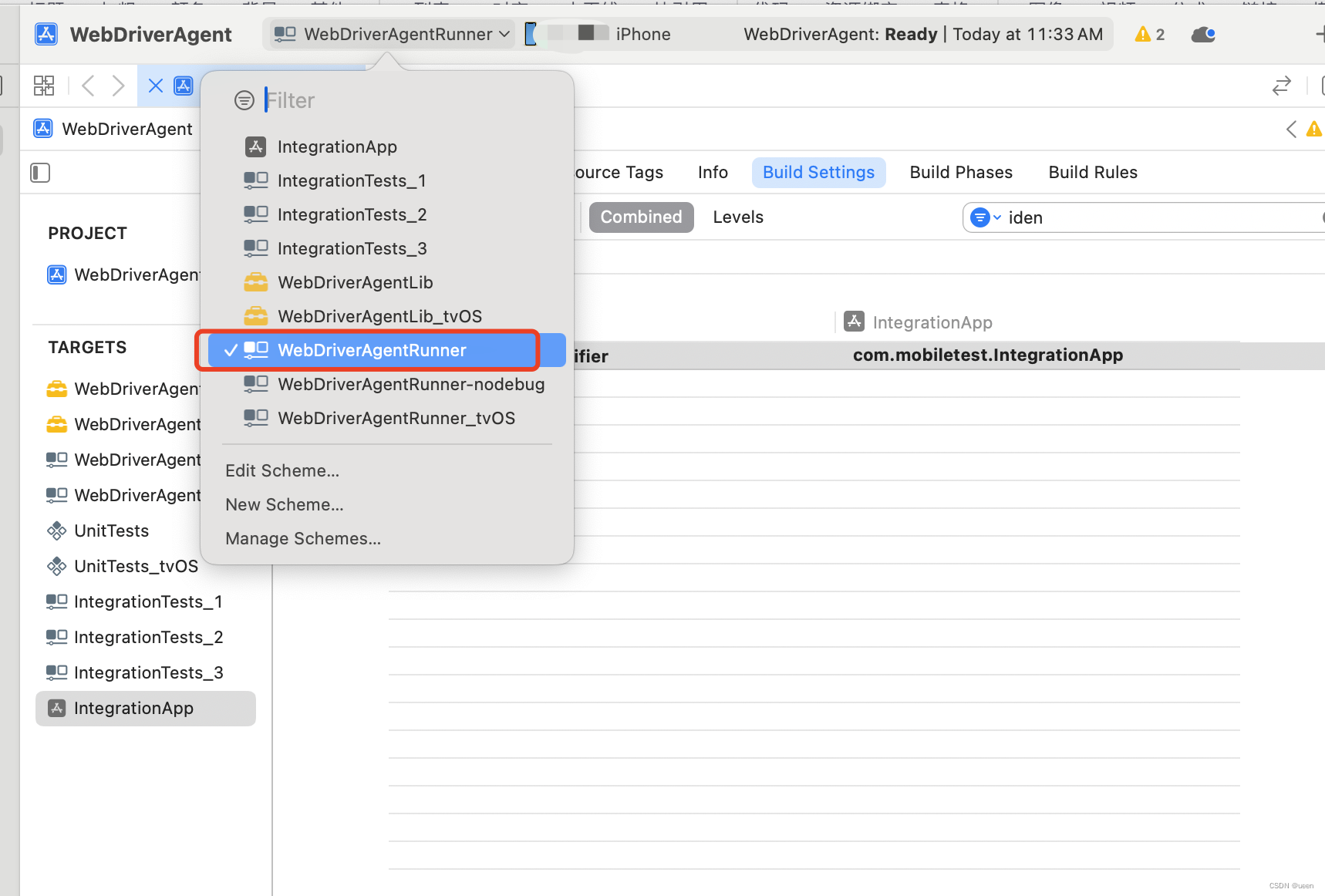This screenshot has width=1325, height=896.
Task: Switch to the Build Phases tab
Action: pos(961,172)
